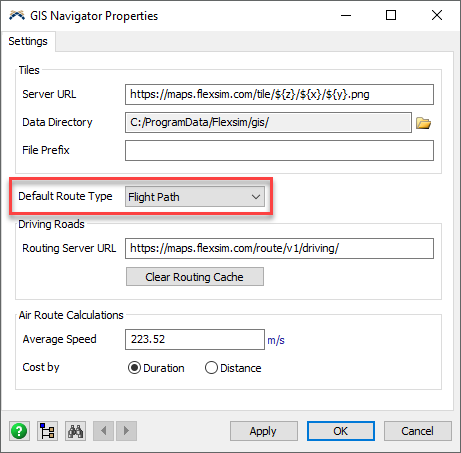Confirm with the OK button
The image size is (461, 453).
coord(341,431)
